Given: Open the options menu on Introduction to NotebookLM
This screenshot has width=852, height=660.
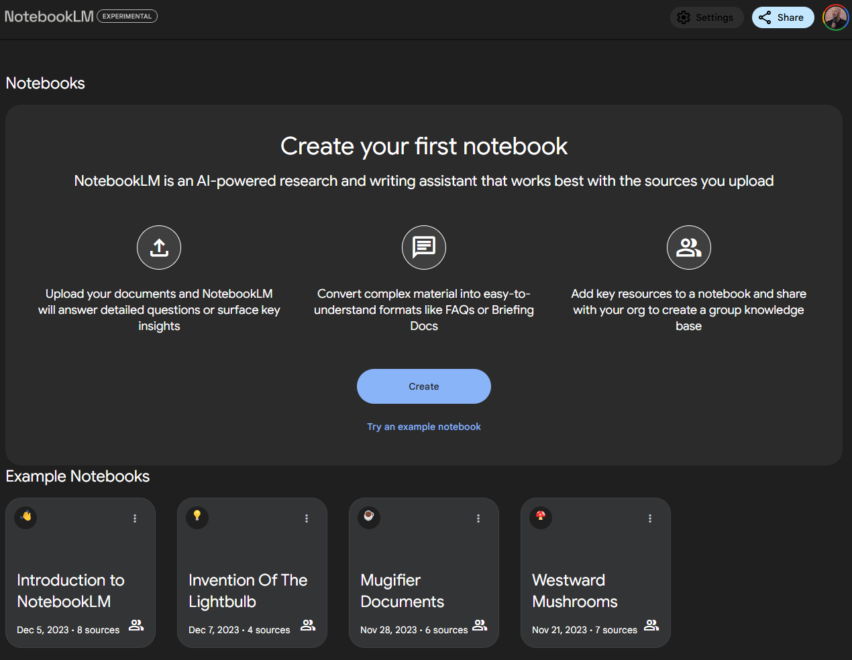Looking at the screenshot, I should [134, 518].
